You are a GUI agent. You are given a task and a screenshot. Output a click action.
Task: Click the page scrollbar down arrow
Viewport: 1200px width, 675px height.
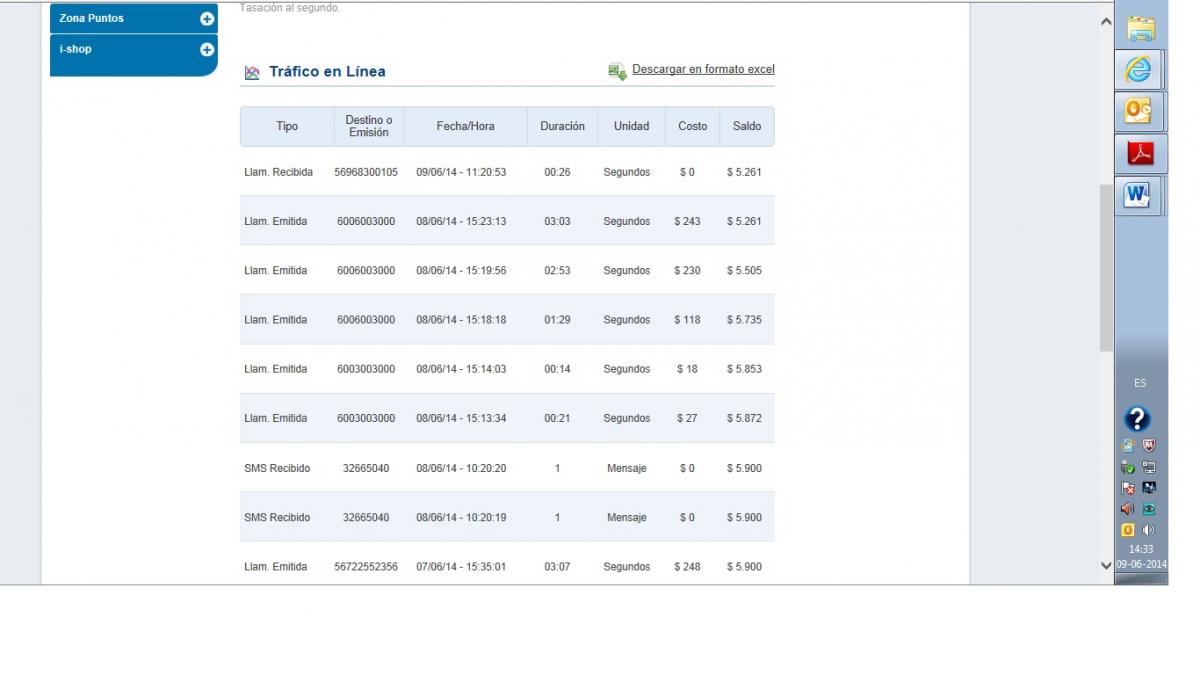pos(1106,565)
